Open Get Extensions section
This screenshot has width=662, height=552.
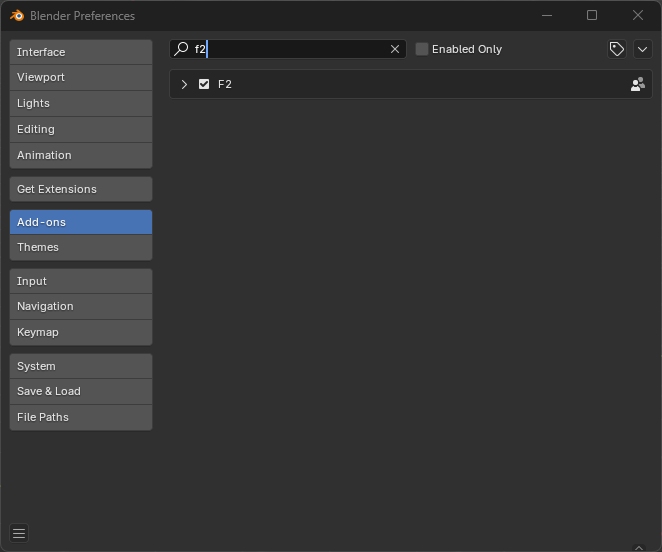tap(81, 189)
